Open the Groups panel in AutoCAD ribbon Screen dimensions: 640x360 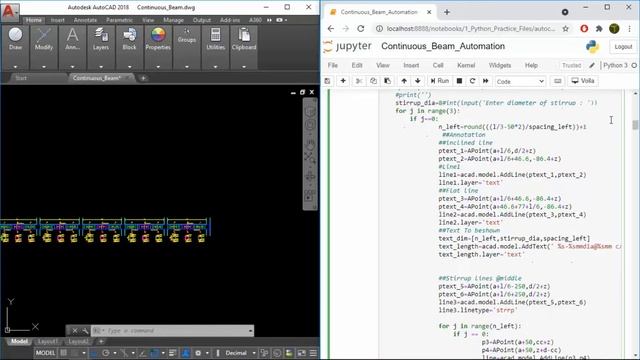[187, 36]
